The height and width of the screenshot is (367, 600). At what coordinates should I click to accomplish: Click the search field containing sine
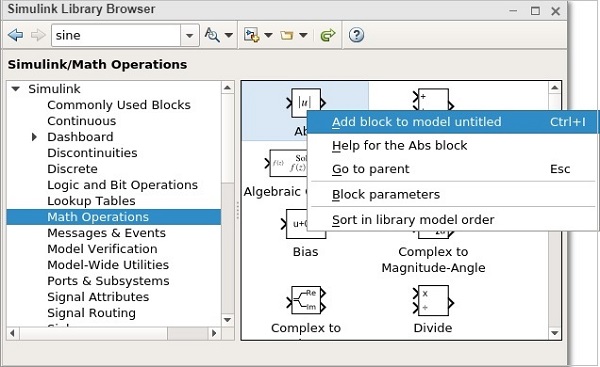pyautogui.click(x=116, y=35)
